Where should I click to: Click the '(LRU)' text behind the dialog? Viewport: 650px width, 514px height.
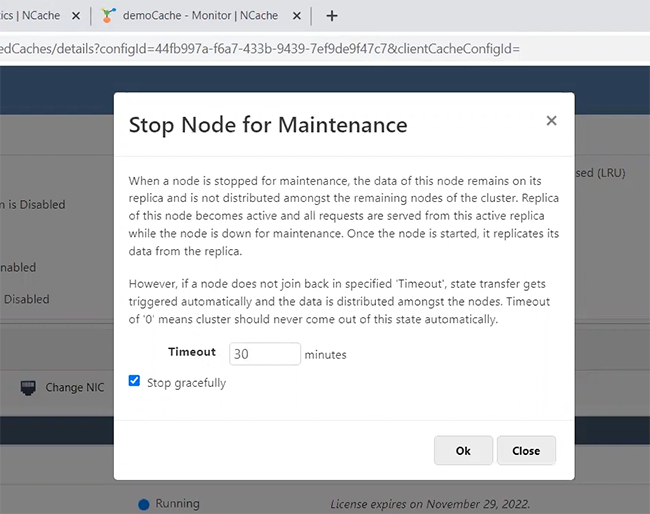[611, 173]
